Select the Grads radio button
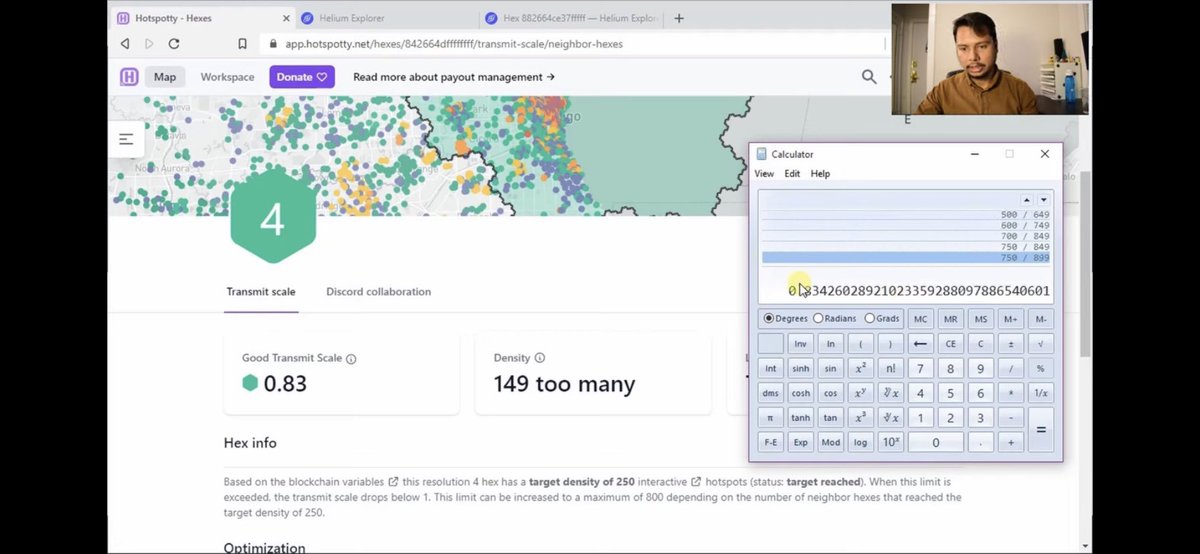 point(869,318)
